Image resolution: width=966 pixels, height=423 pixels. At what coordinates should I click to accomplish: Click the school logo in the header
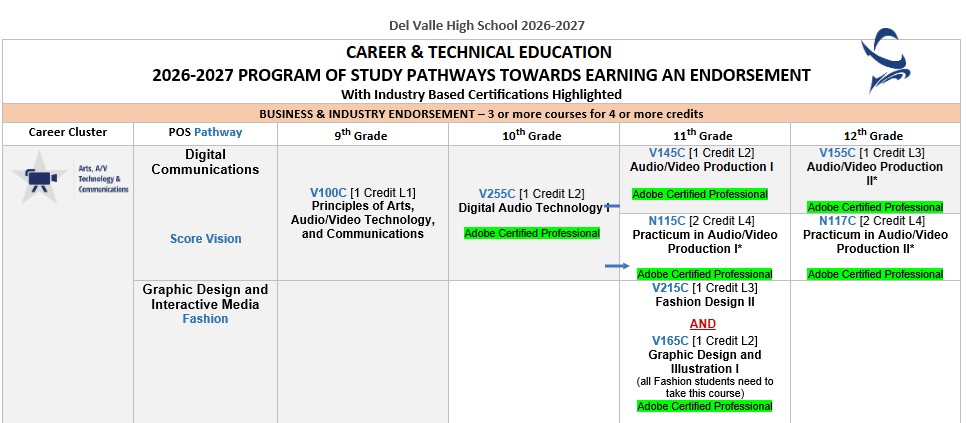[x=886, y=61]
